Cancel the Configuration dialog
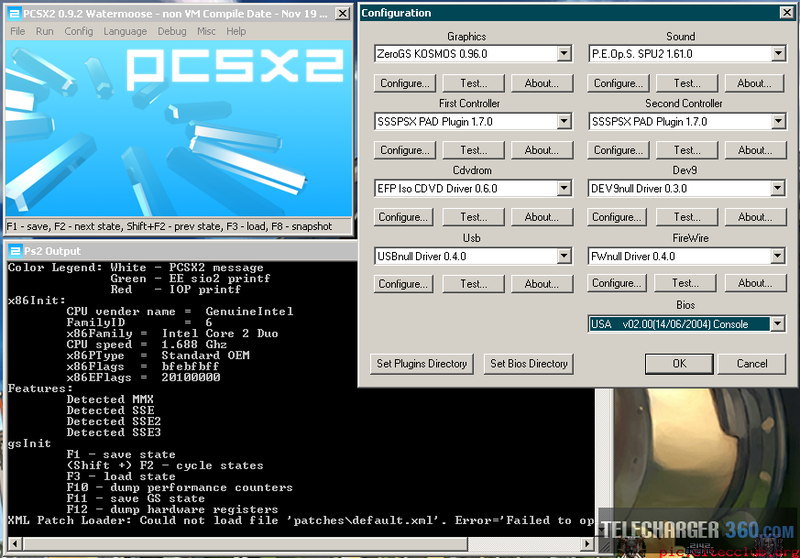Viewport: 800px width, 558px height. (752, 364)
